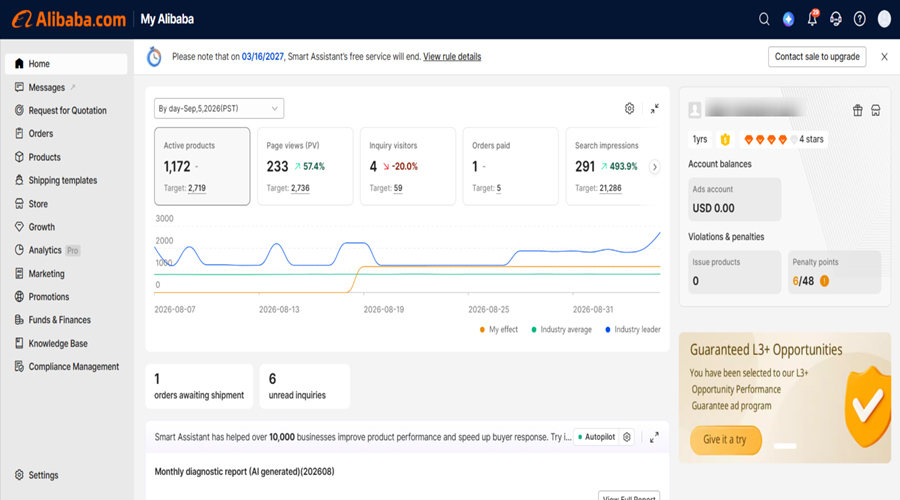Collapse the data overview panel
Screen dimensions: 900x500
point(654,108)
